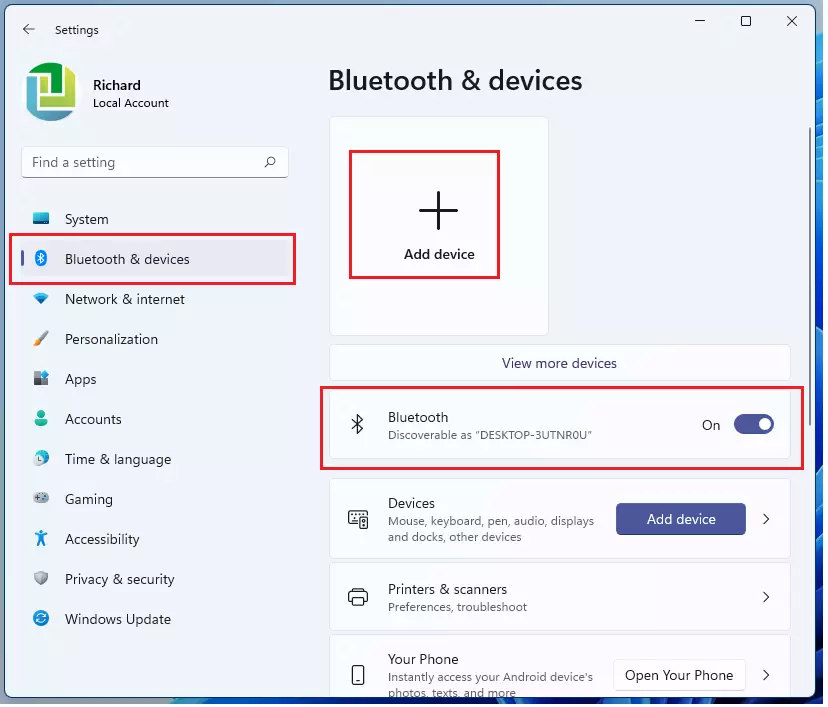Maximize the Settings window
The height and width of the screenshot is (707, 828).
pos(748,21)
